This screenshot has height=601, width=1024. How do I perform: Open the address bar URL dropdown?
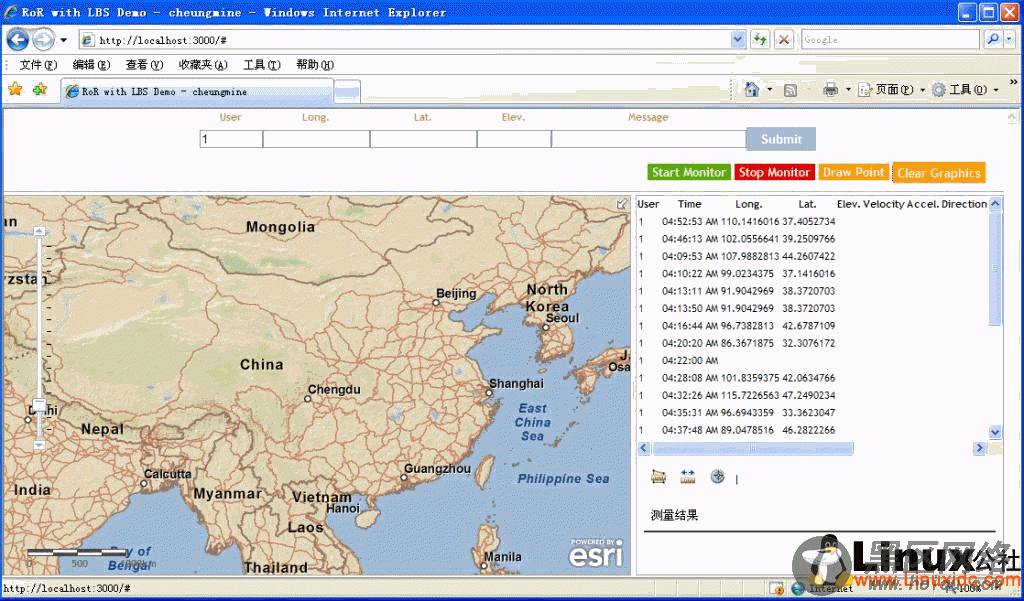coord(738,40)
